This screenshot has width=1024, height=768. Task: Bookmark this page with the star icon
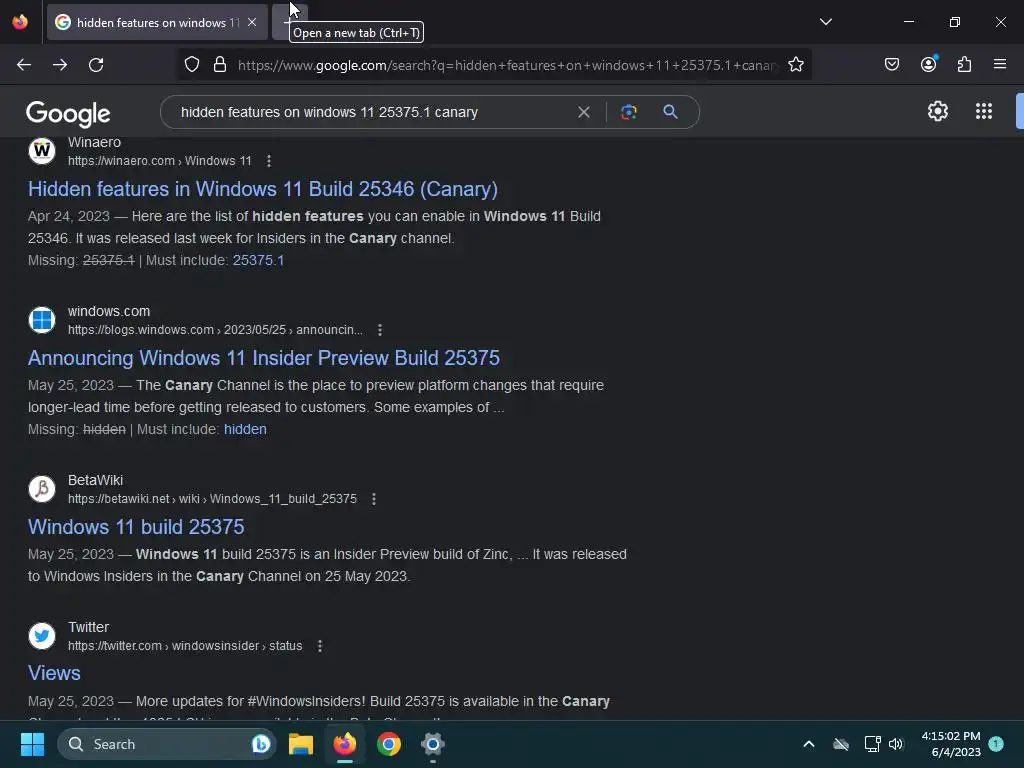pos(795,65)
